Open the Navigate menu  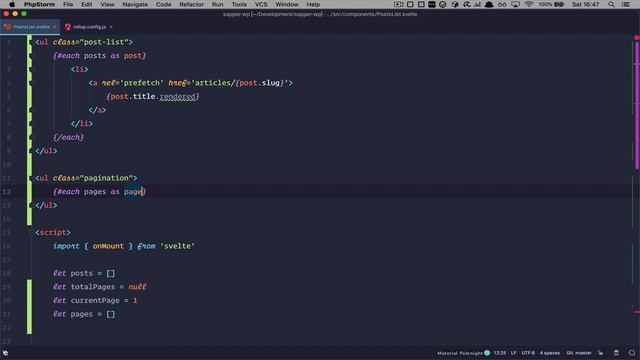(135, 4)
